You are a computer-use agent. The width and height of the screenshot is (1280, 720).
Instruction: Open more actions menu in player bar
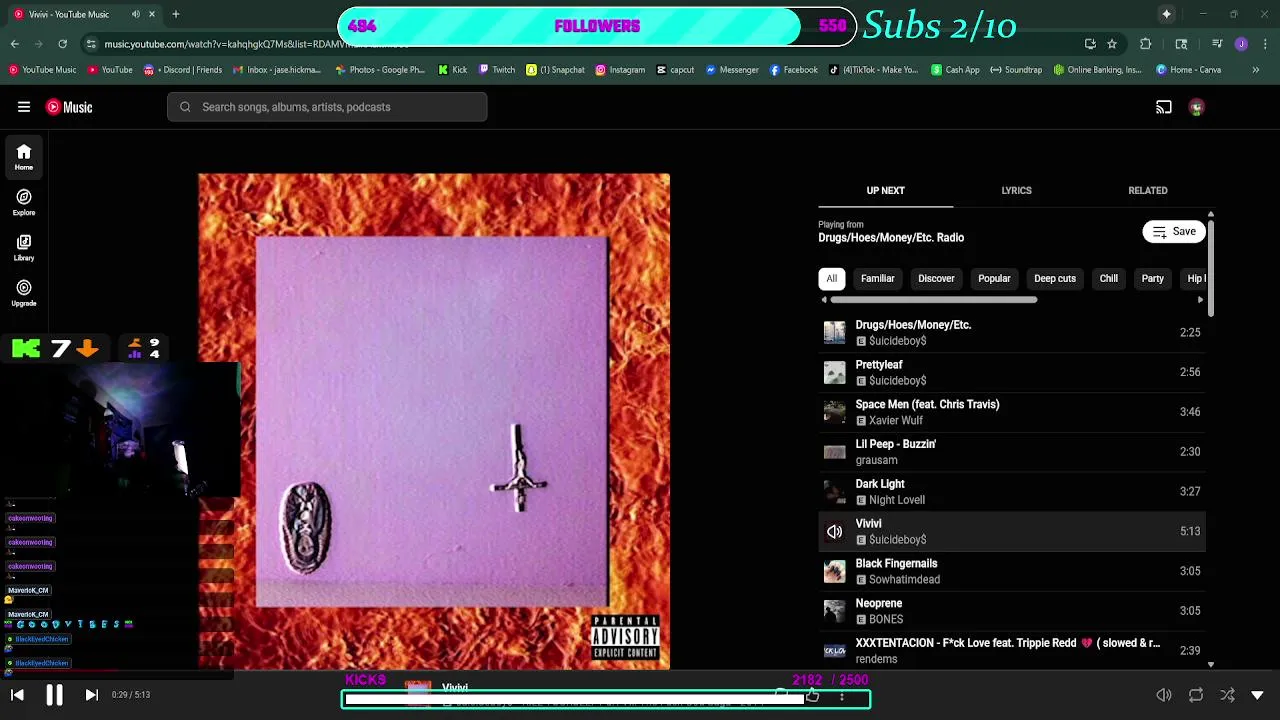[842, 696]
